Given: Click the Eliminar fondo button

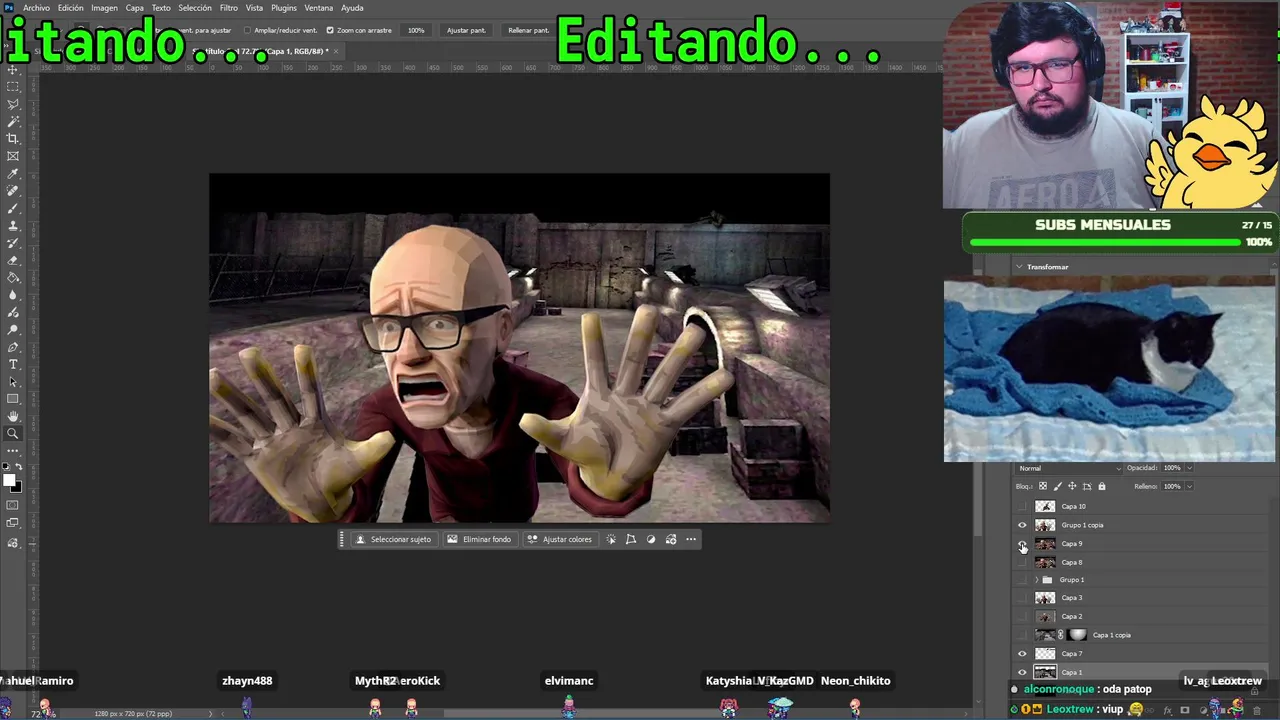Looking at the screenshot, I should click(479, 540).
